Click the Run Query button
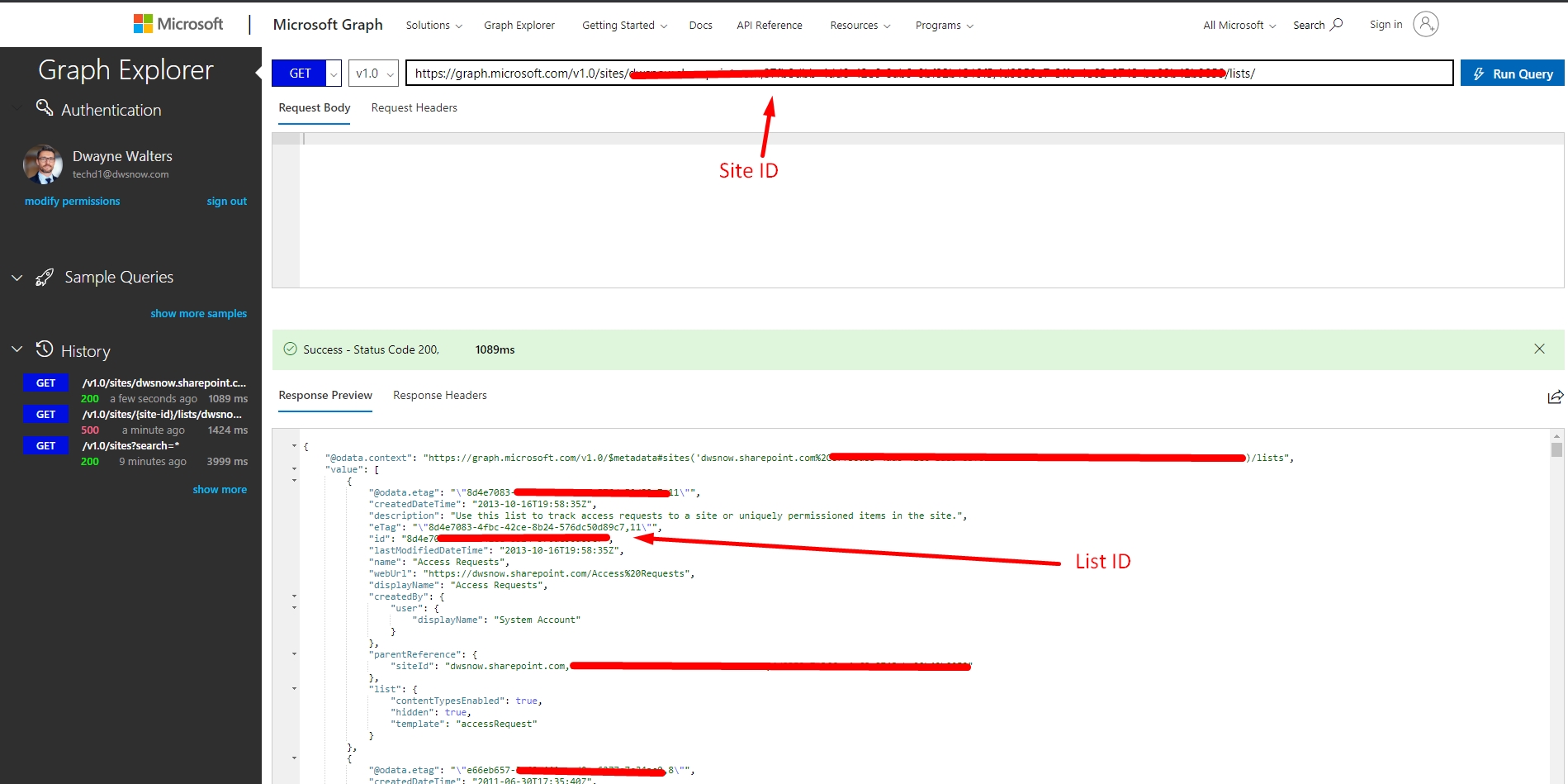The width and height of the screenshot is (1568, 784). click(x=1513, y=74)
